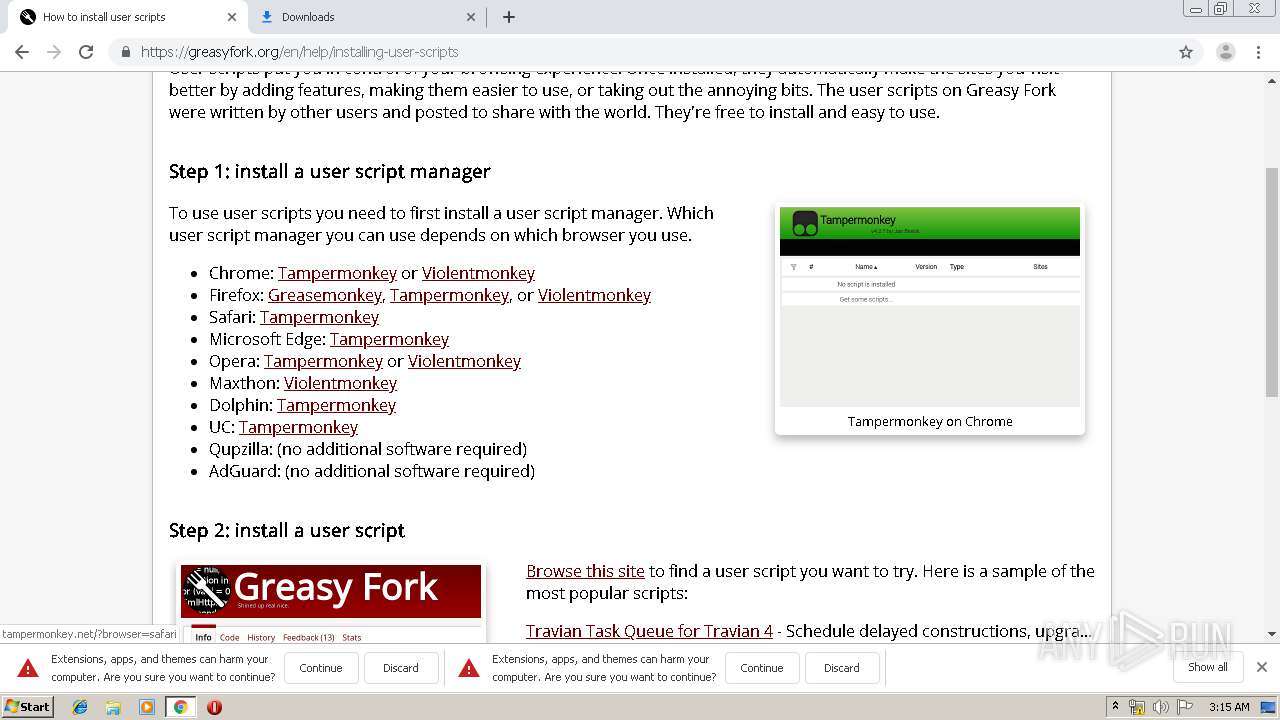Open Tampermonkey link for Safari

(319, 317)
